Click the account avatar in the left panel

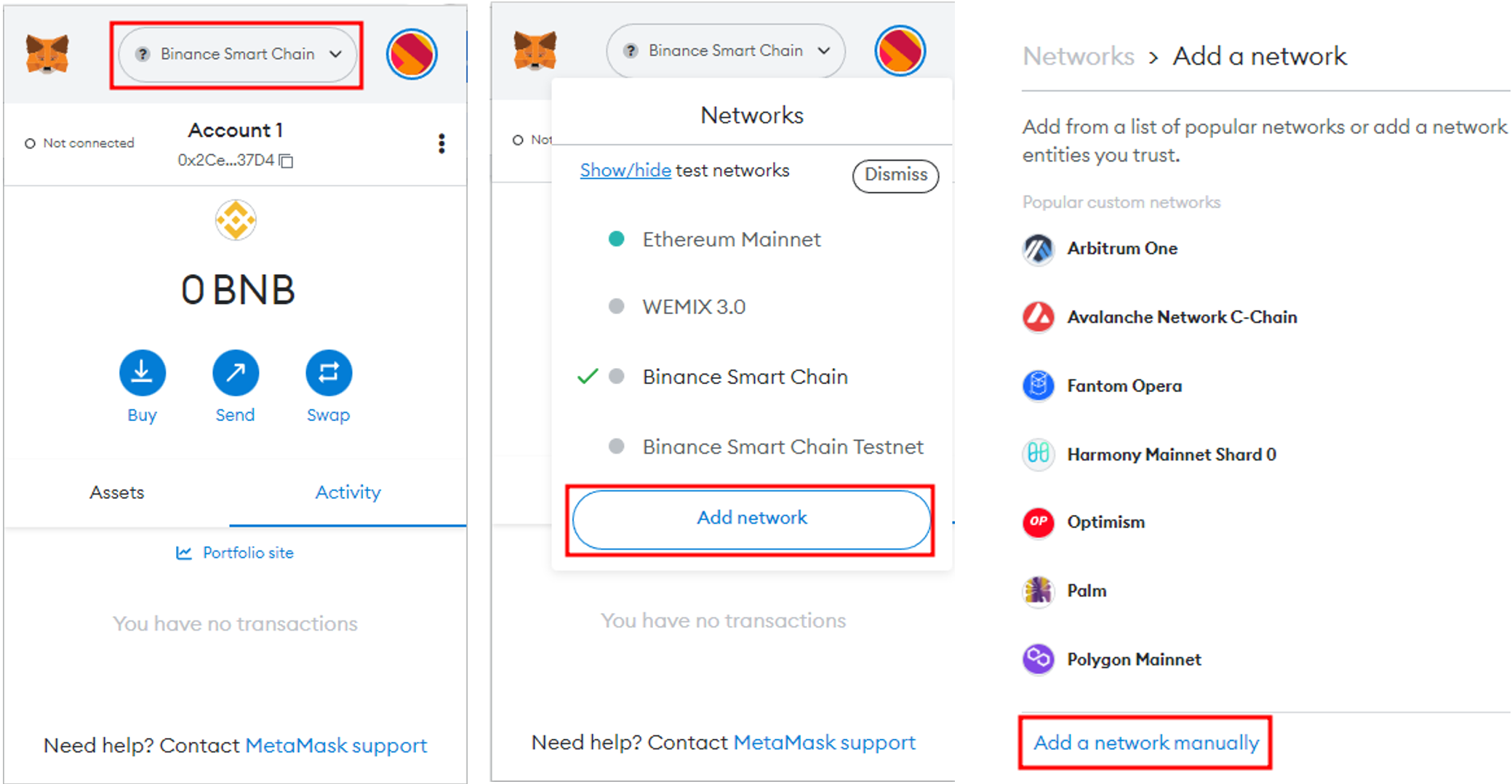412,54
